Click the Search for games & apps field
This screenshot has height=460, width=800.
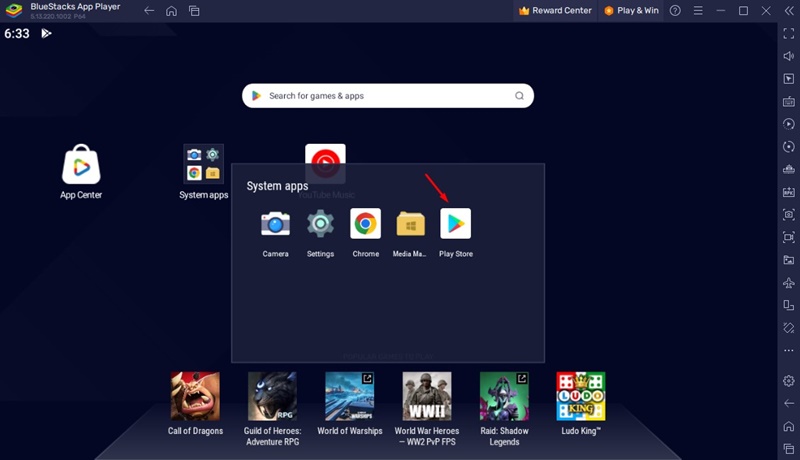coord(388,96)
